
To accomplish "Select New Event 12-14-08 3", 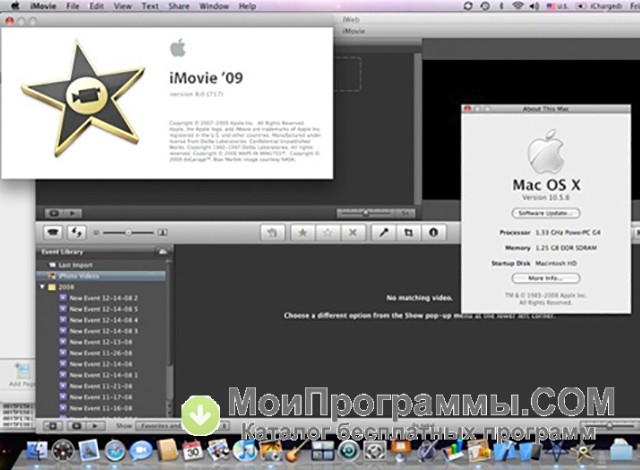I will [102, 331].
